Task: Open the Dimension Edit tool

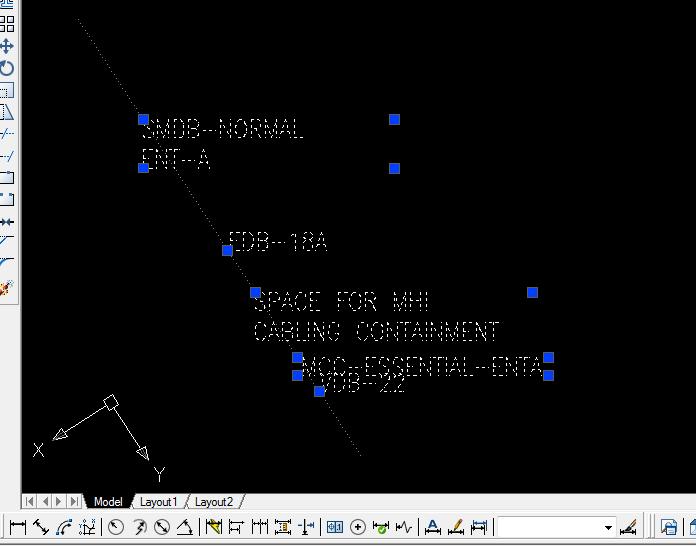Action: coord(433,527)
